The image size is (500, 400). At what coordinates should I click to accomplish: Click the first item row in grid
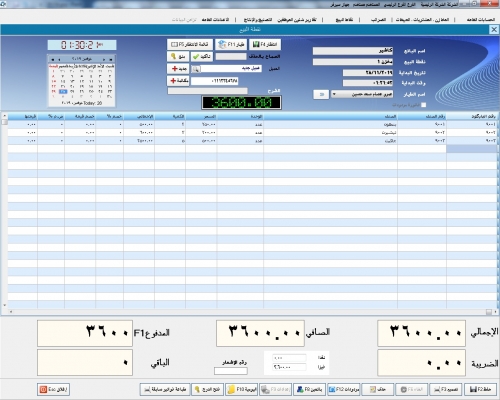click(252, 124)
